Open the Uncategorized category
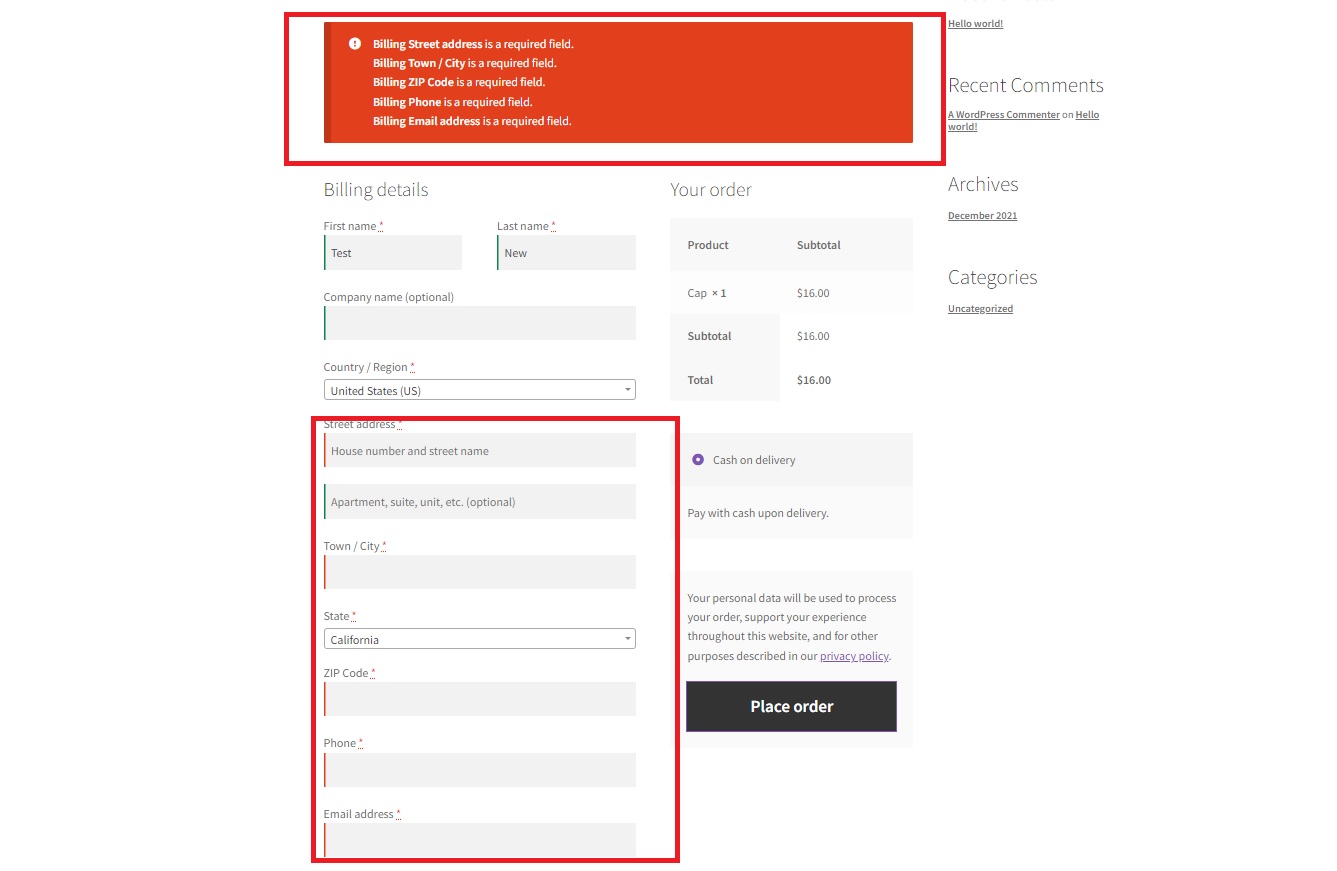The width and height of the screenshot is (1337, 871). pos(980,308)
